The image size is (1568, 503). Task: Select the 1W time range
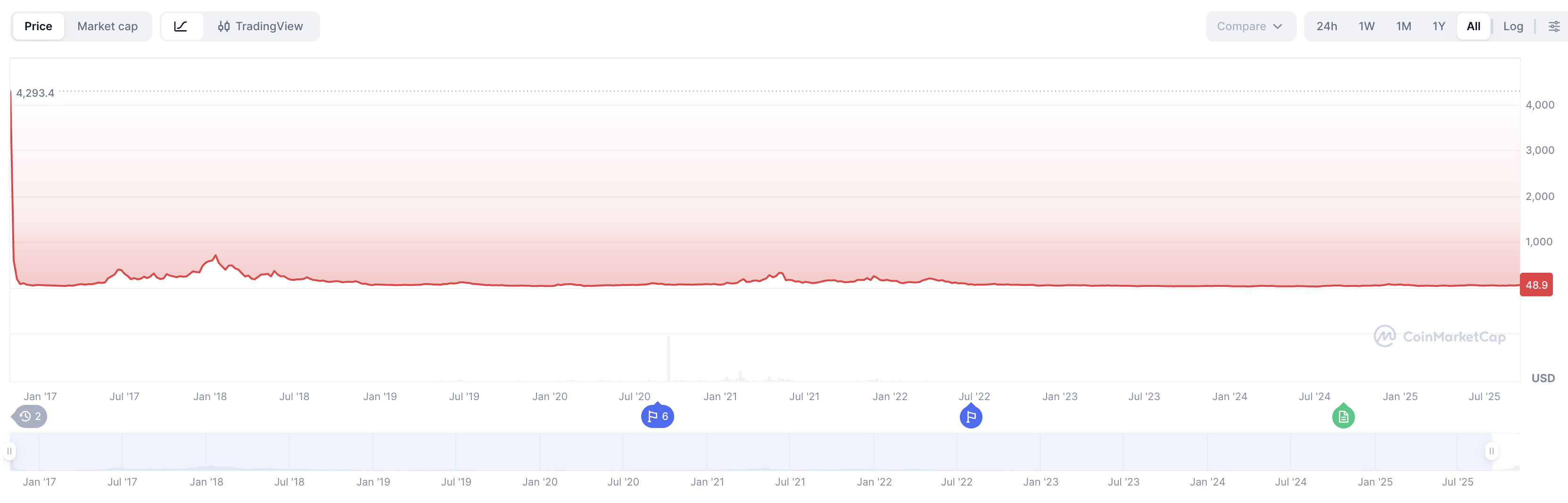(1367, 26)
